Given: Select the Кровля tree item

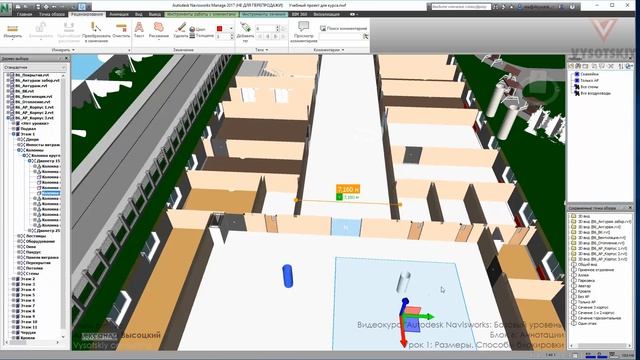Looking at the screenshot, I should (28, 338).
